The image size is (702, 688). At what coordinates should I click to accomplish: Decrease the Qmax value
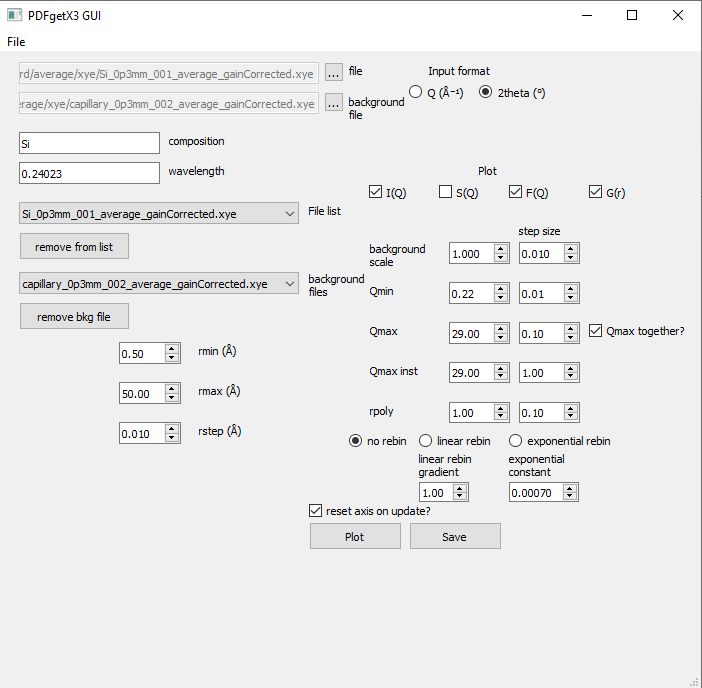click(501, 338)
